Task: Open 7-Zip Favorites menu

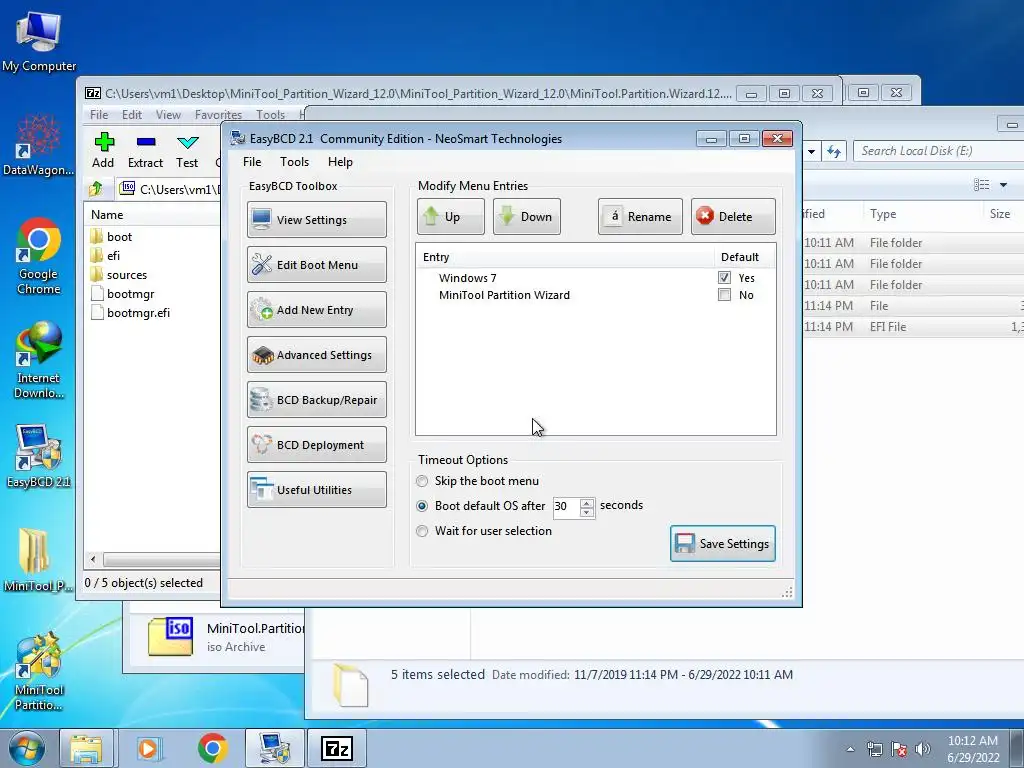Action: (x=218, y=114)
